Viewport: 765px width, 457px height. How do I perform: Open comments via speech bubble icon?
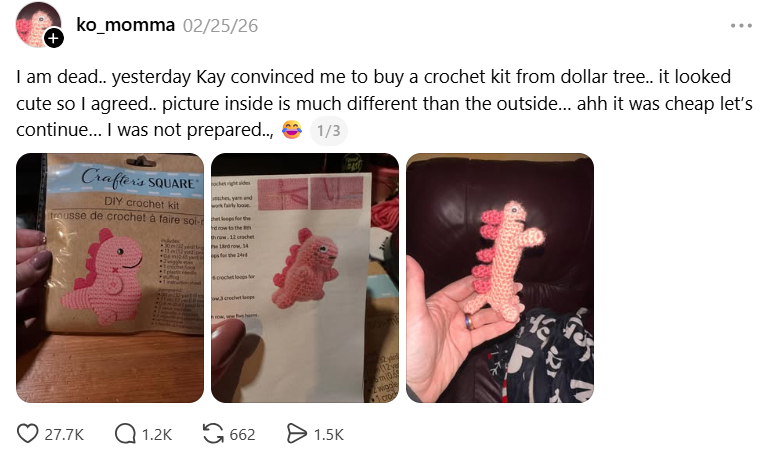click(125, 434)
